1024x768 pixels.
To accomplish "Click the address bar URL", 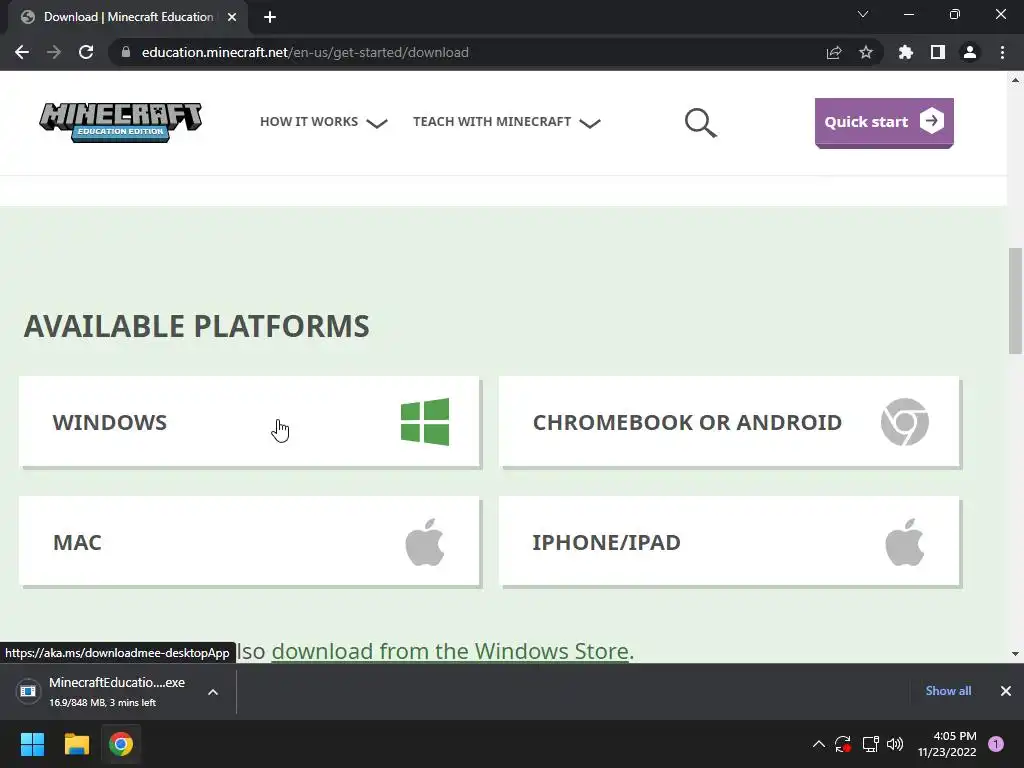I will click(x=305, y=52).
